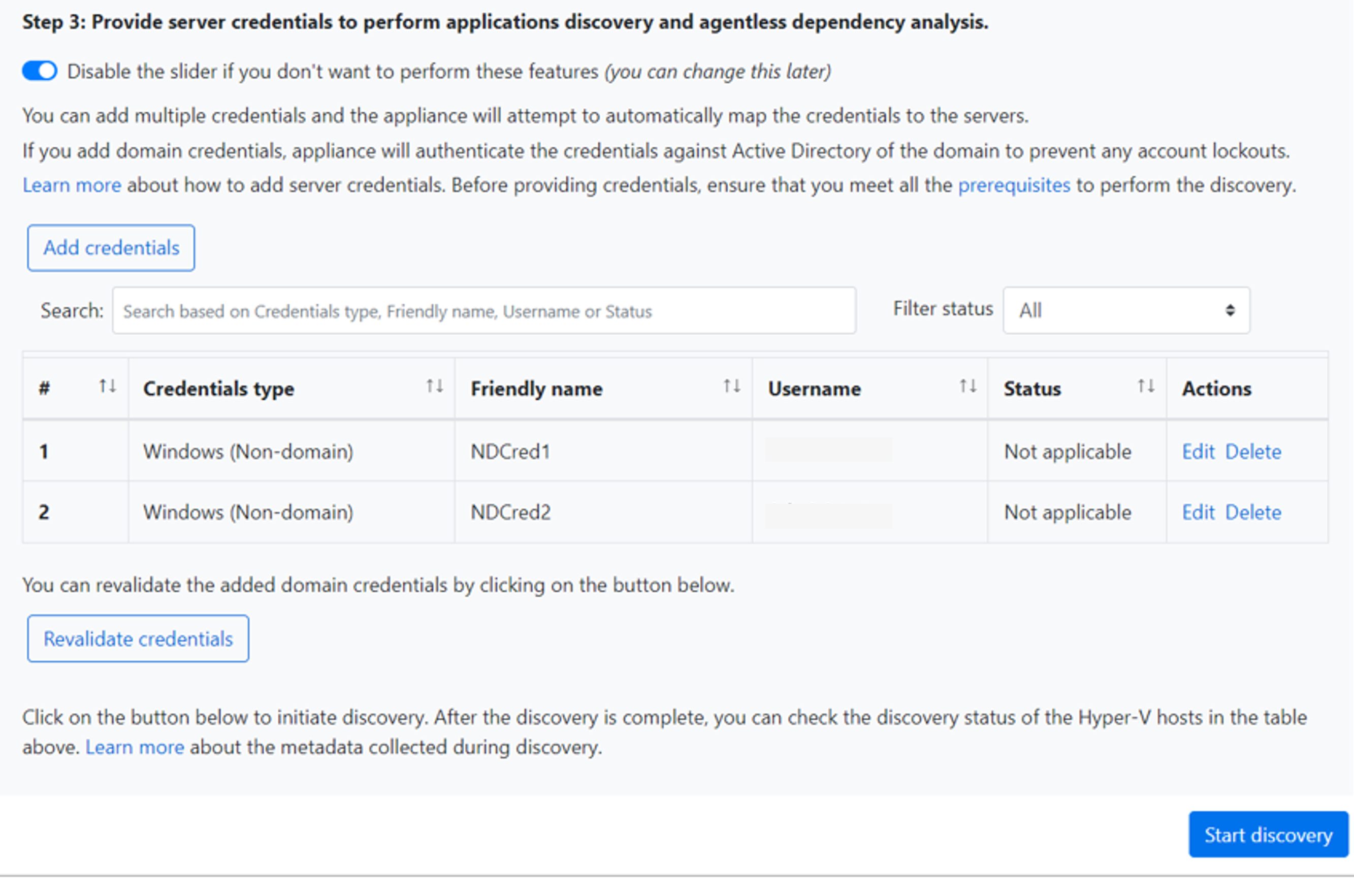Click the Edit icon for NDCred2
1354x896 pixels.
coord(1197,511)
